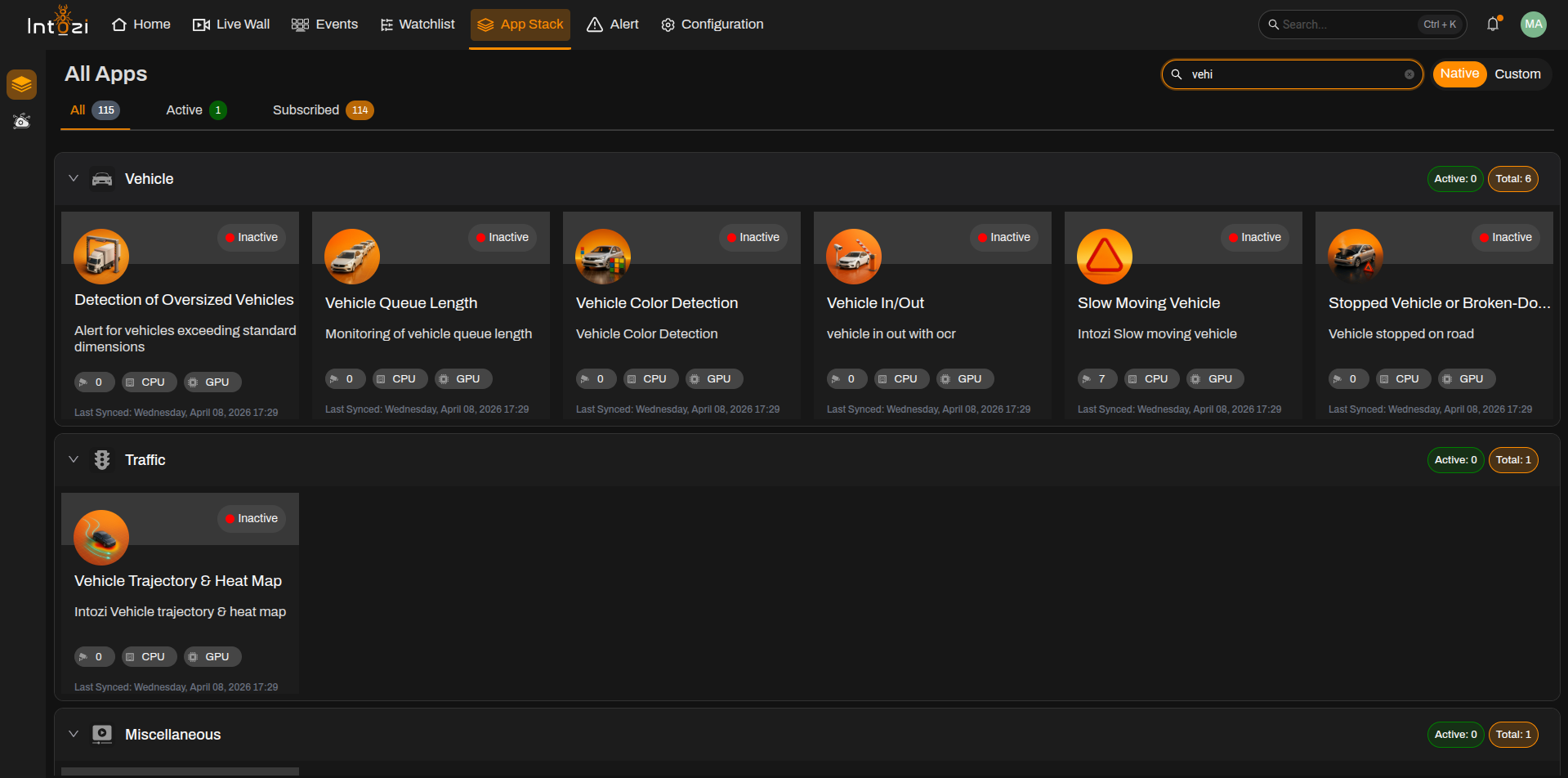Click Inactive status on Vehicle In/Out card

(1004, 237)
